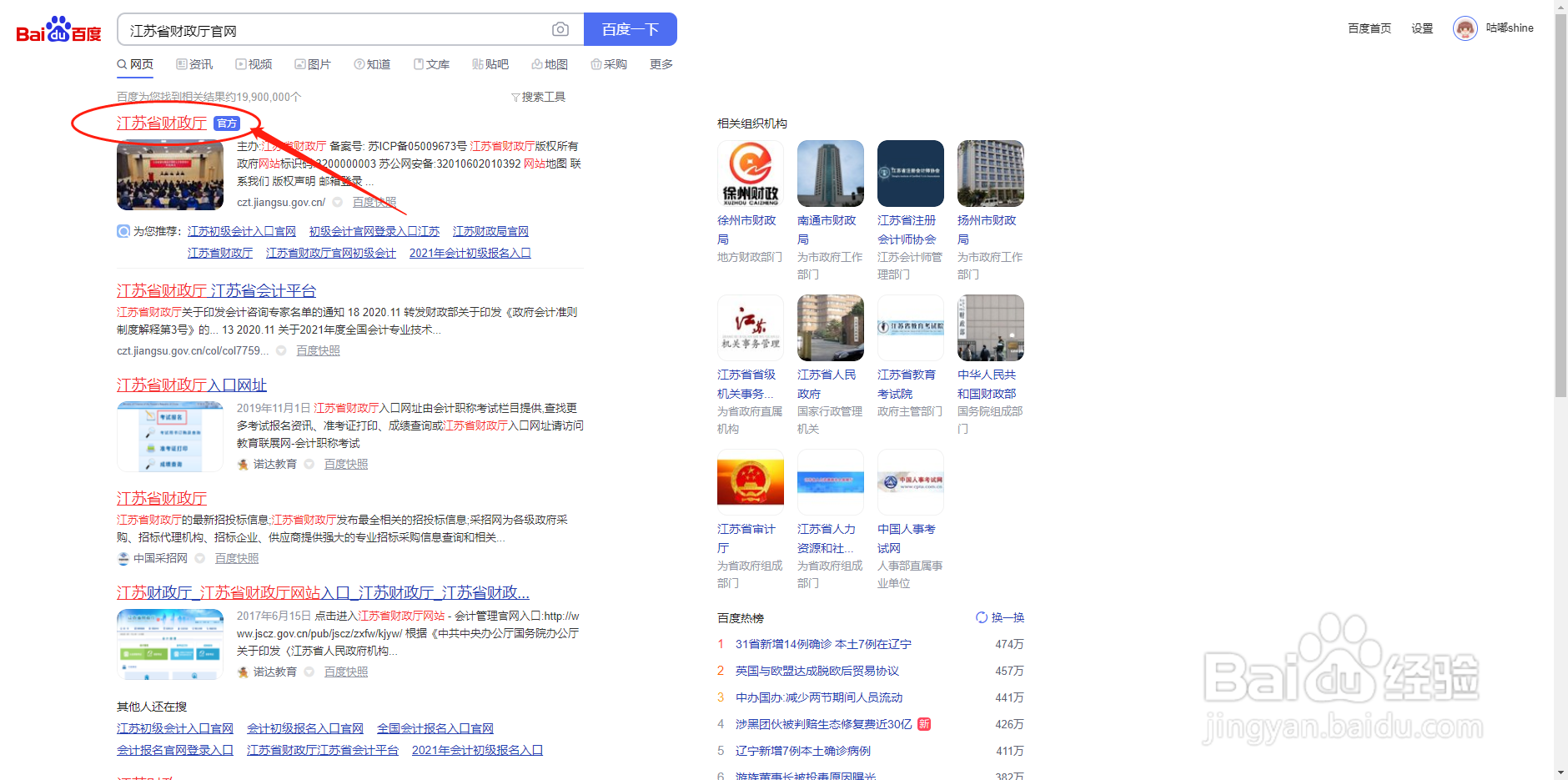
Task: Open the 中国人事考试网 logo image
Action: [911, 482]
